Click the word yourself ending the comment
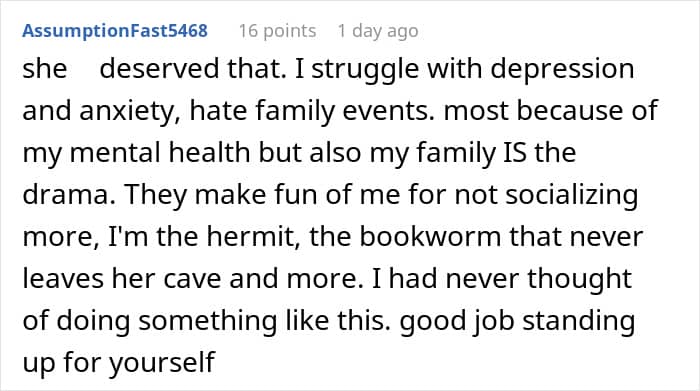The image size is (700, 391). click(162, 362)
